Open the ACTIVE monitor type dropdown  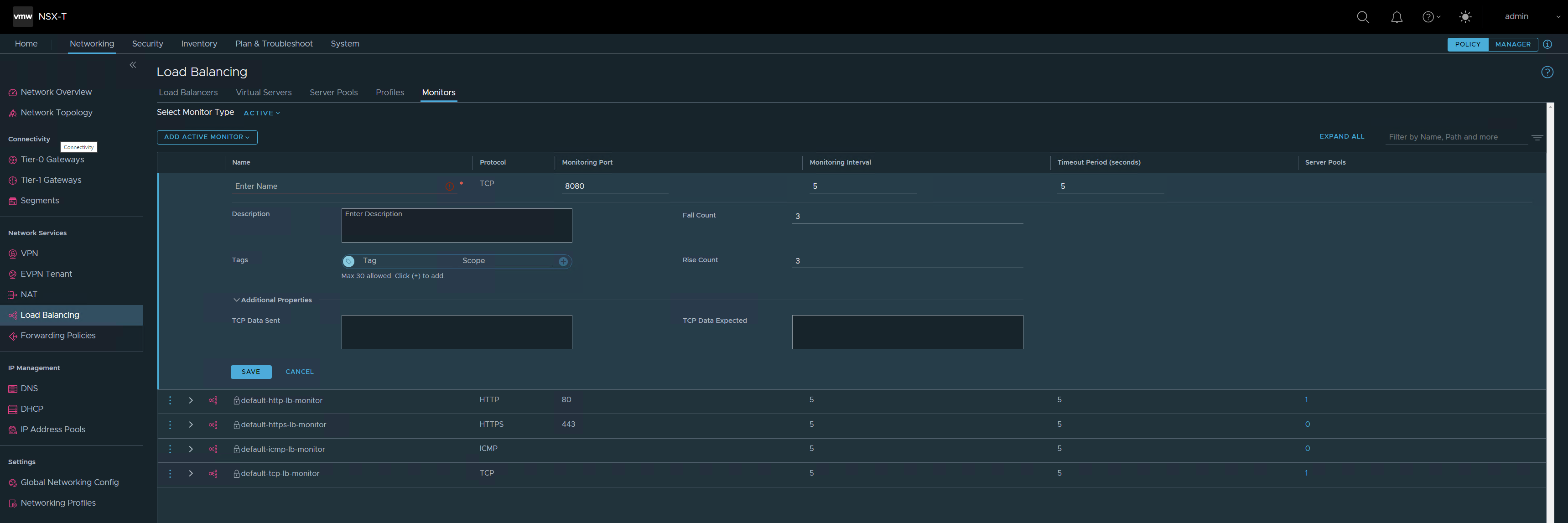pyautogui.click(x=262, y=113)
